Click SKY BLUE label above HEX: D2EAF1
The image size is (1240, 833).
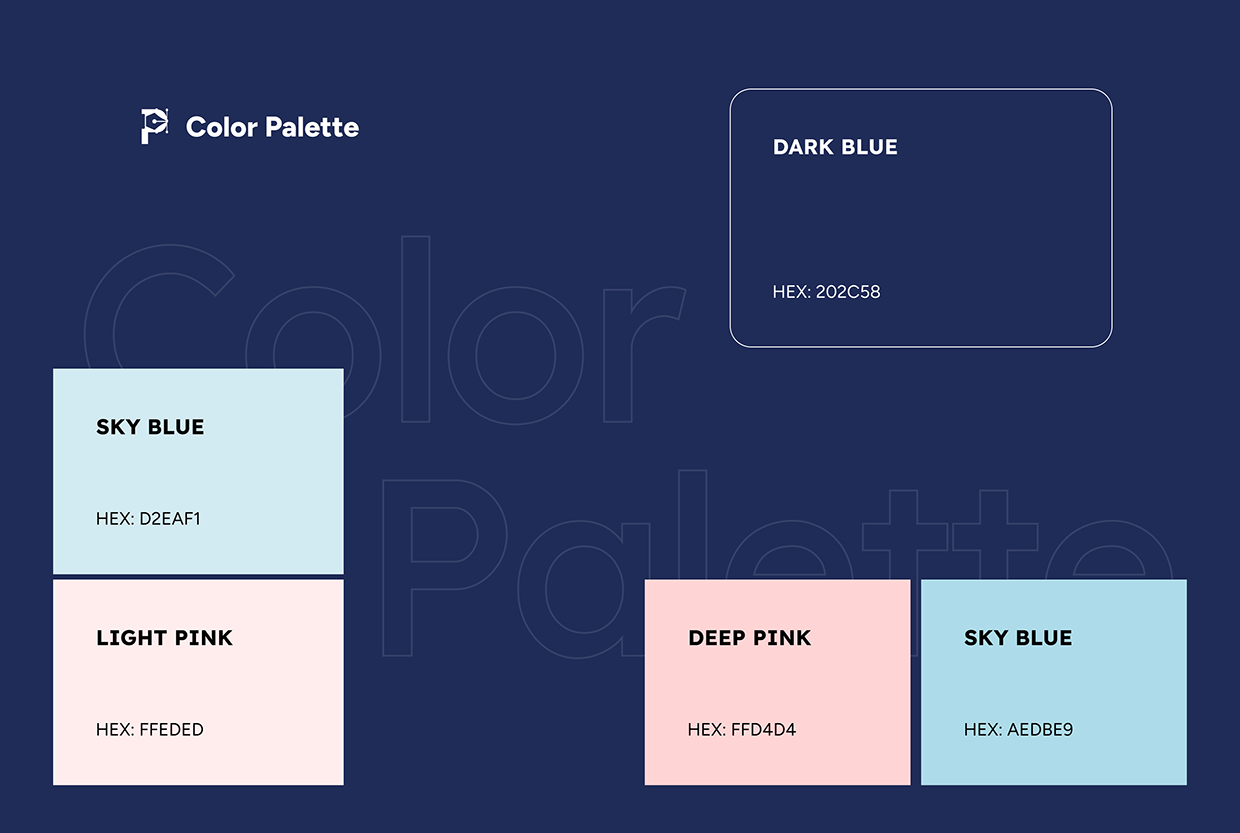[x=150, y=427]
